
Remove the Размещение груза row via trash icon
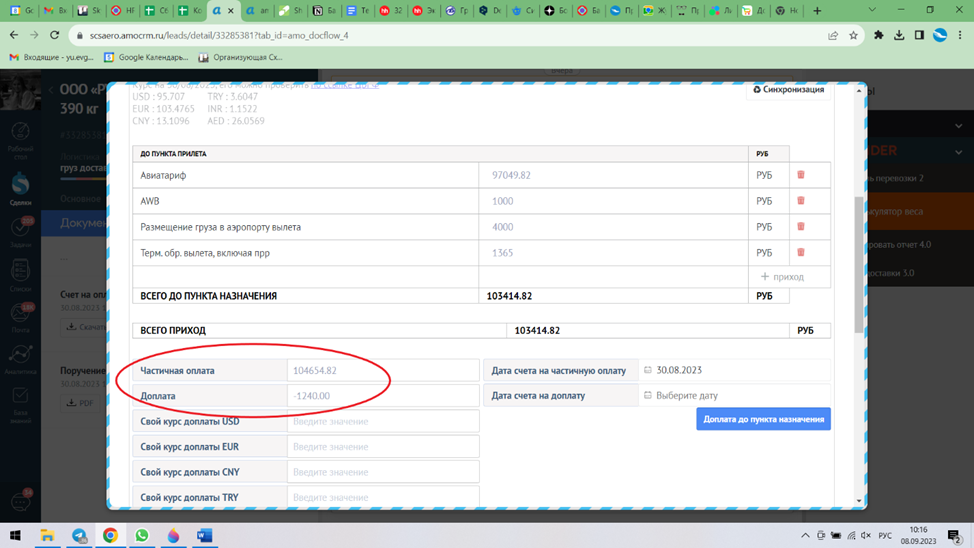click(x=800, y=227)
